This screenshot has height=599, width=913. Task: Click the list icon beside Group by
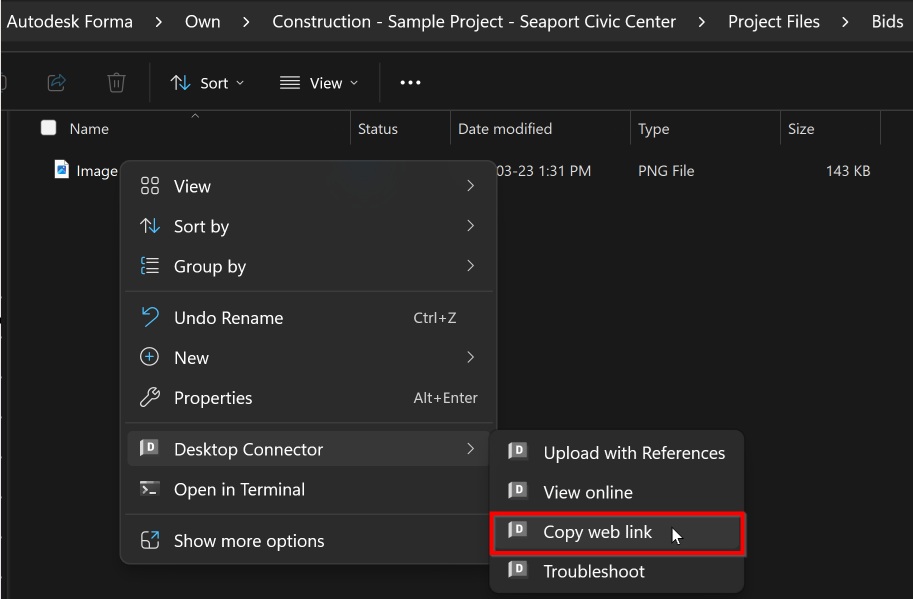click(150, 266)
